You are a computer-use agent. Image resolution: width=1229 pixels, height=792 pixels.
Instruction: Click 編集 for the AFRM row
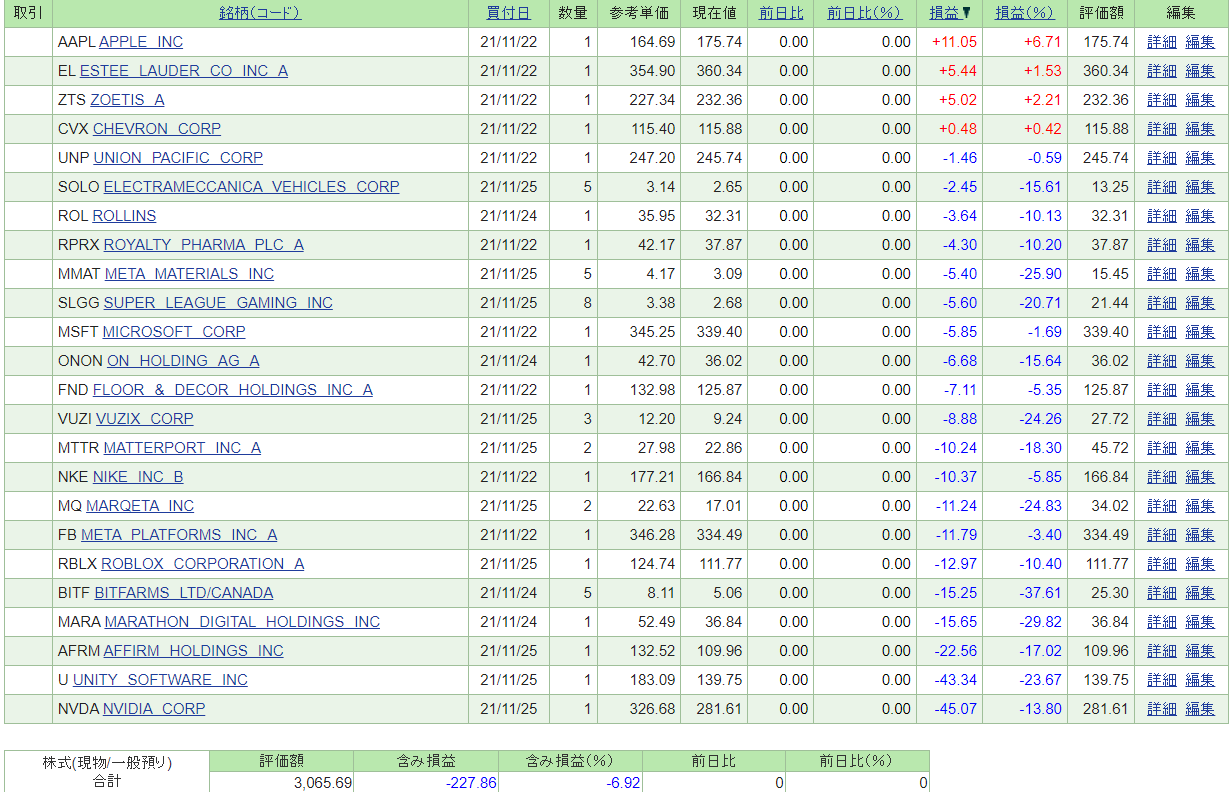pyautogui.click(x=1200, y=651)
